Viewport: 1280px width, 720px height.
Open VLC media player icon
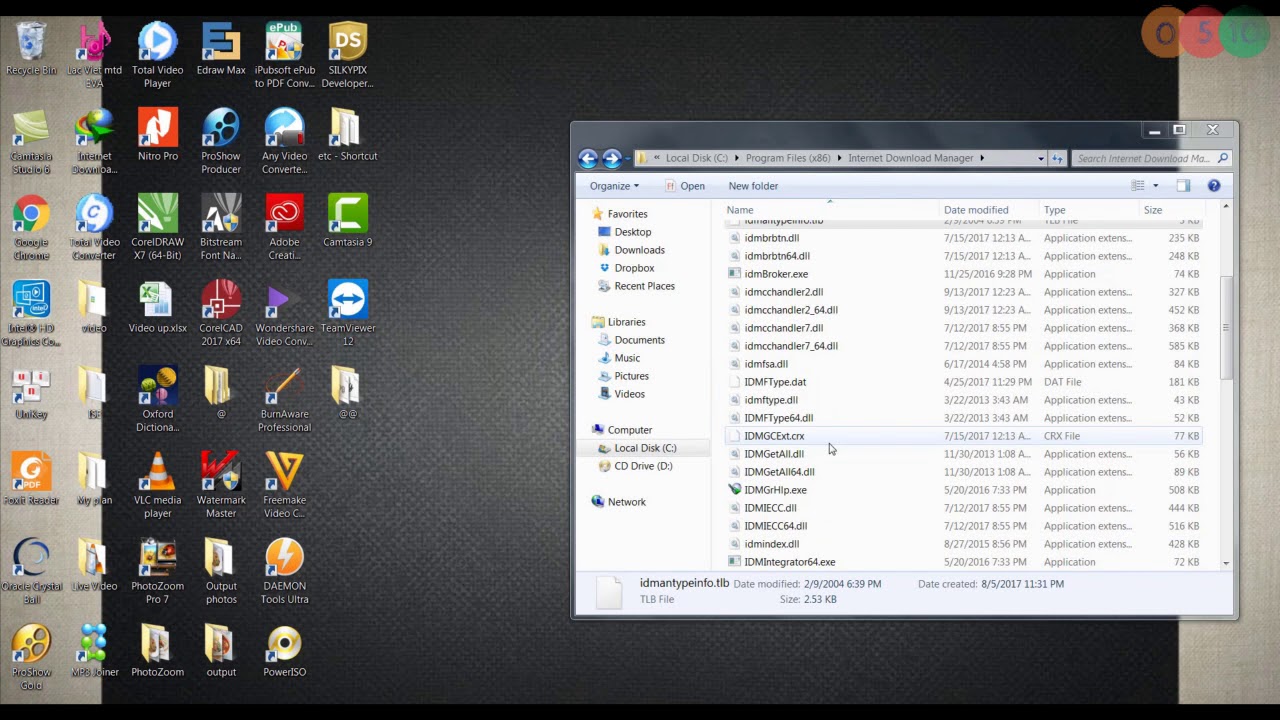click(157, 485)
